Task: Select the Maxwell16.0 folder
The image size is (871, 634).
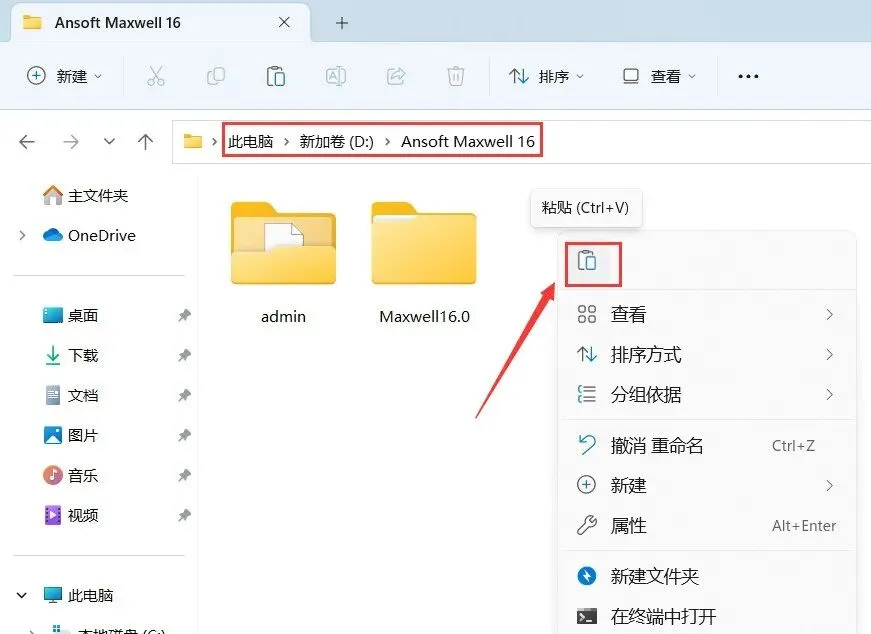Action: coord(424,263)
